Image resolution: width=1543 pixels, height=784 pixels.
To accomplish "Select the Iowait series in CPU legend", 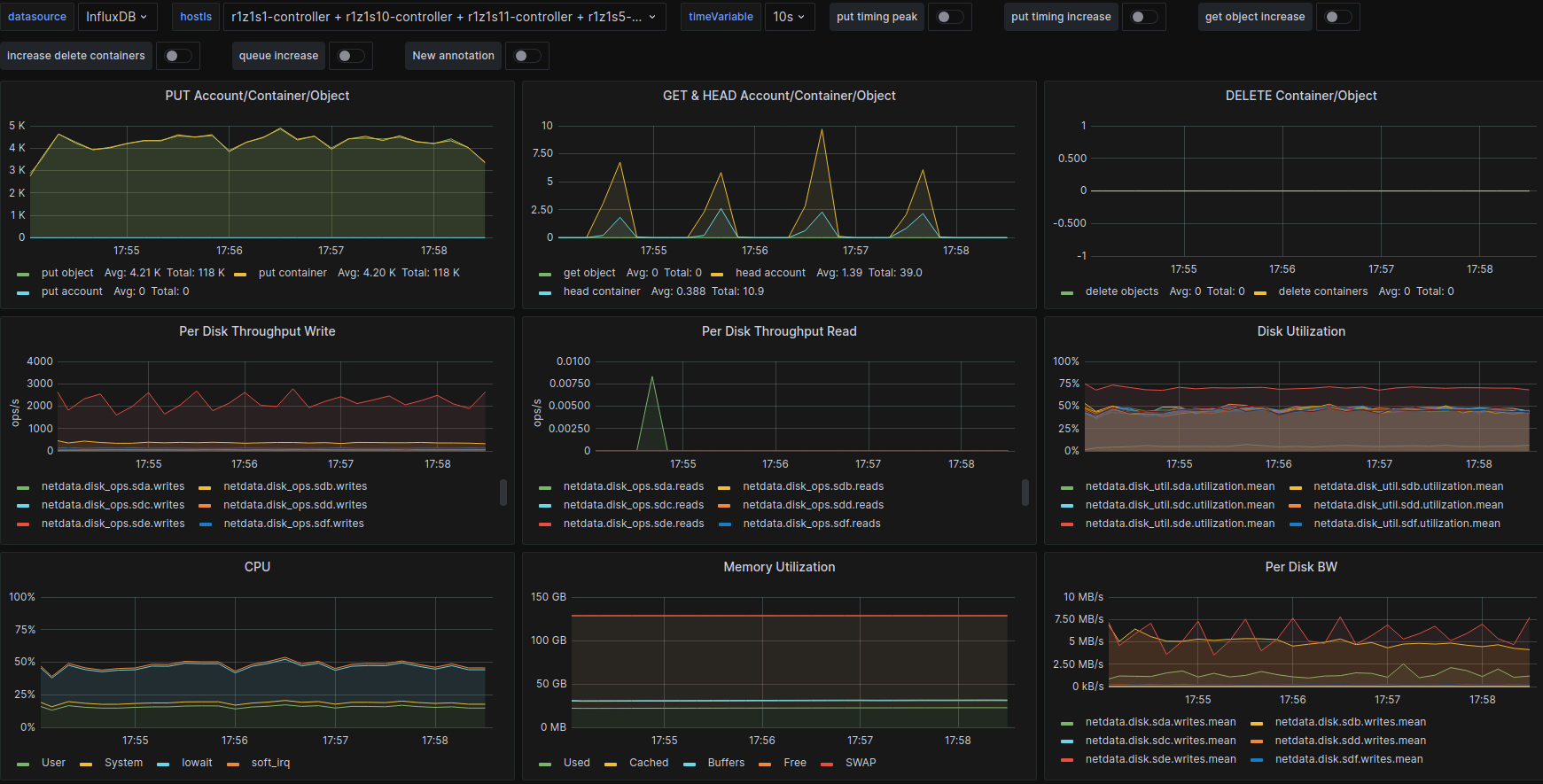I will coord(197,763).
